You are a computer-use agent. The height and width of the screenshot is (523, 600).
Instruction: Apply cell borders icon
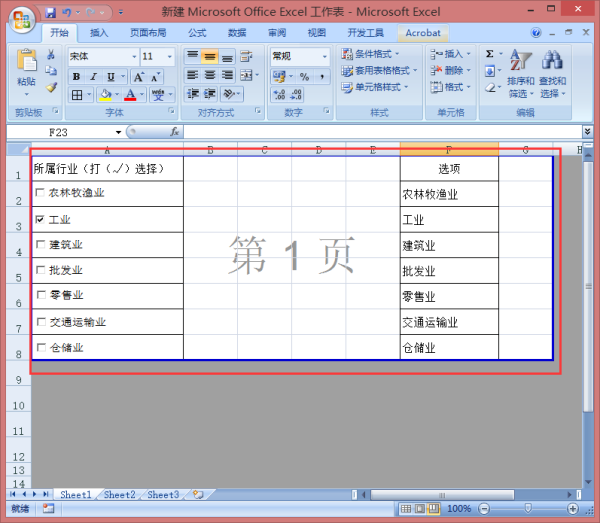pos(77,94)
